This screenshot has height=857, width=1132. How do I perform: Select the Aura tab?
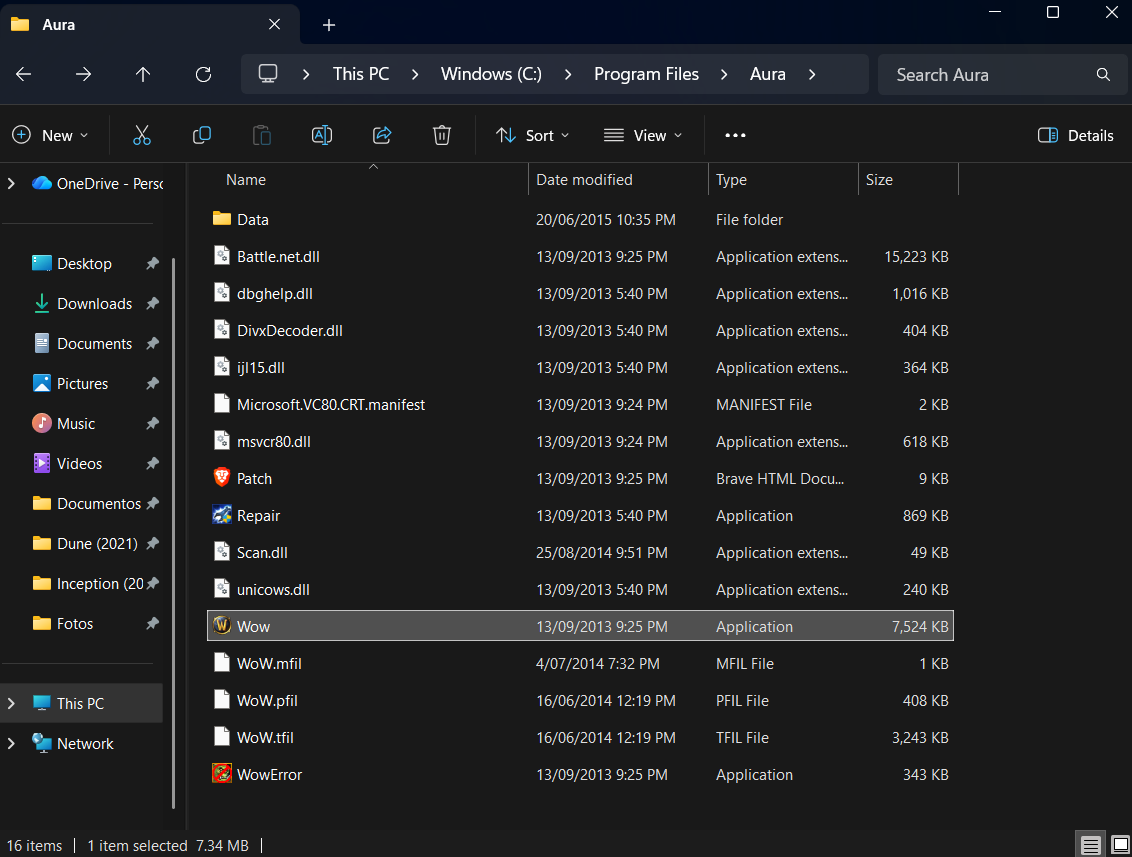[x=150, y=25]
